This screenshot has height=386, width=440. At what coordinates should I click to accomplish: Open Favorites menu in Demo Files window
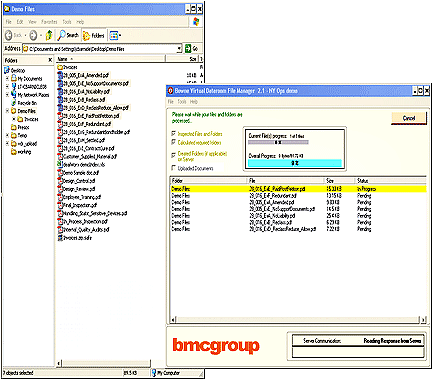tap(49, 22)
